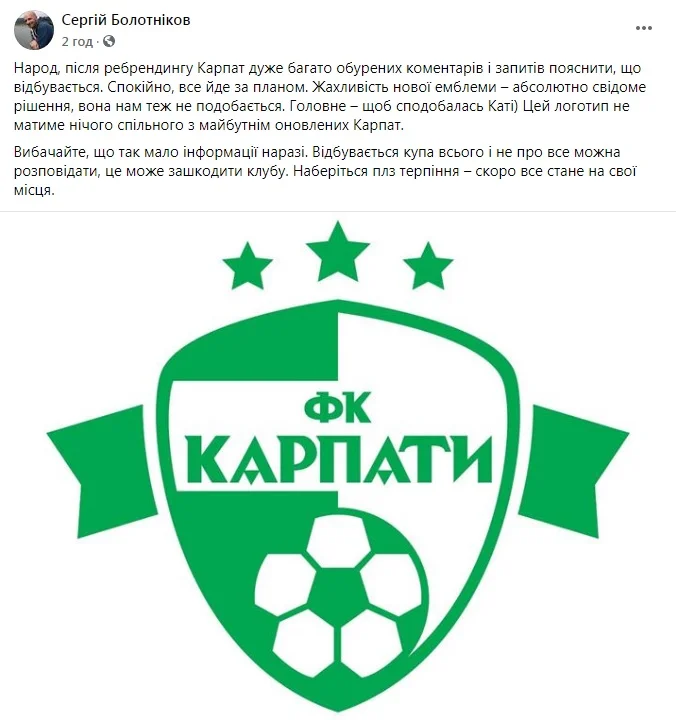Click the globe public-audience icon
The height and width of the screenshot is (720, 676).
click(109, 42)
